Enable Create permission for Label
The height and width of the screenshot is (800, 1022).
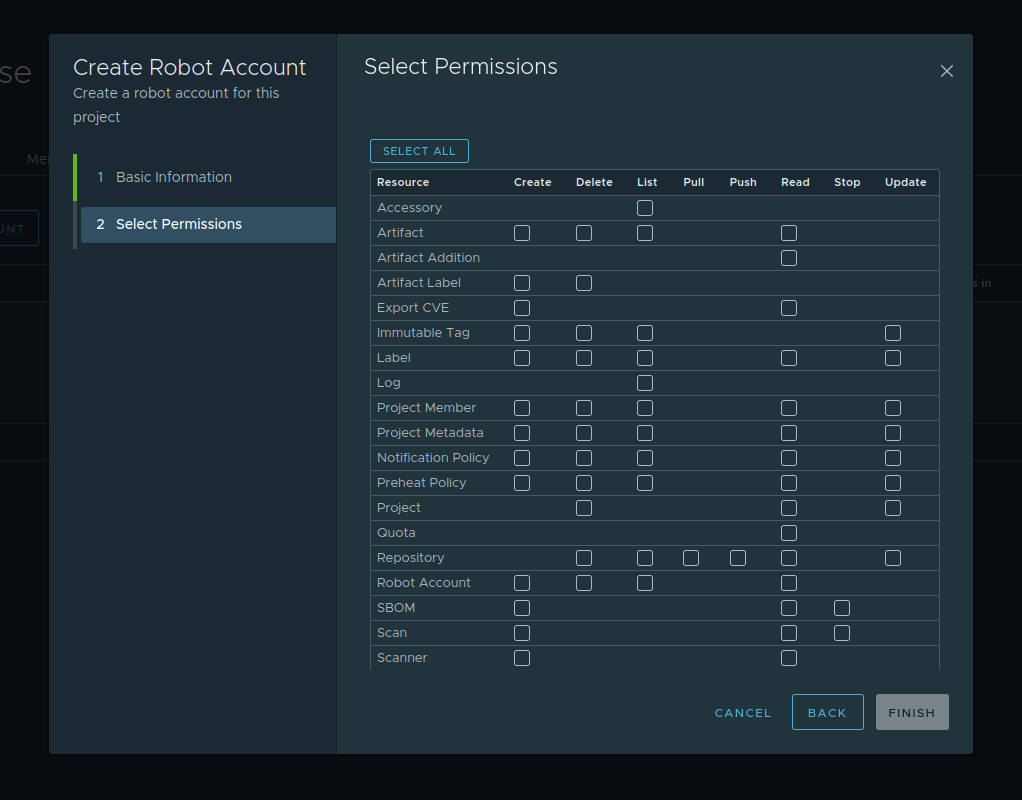click(x=521, y=358)
